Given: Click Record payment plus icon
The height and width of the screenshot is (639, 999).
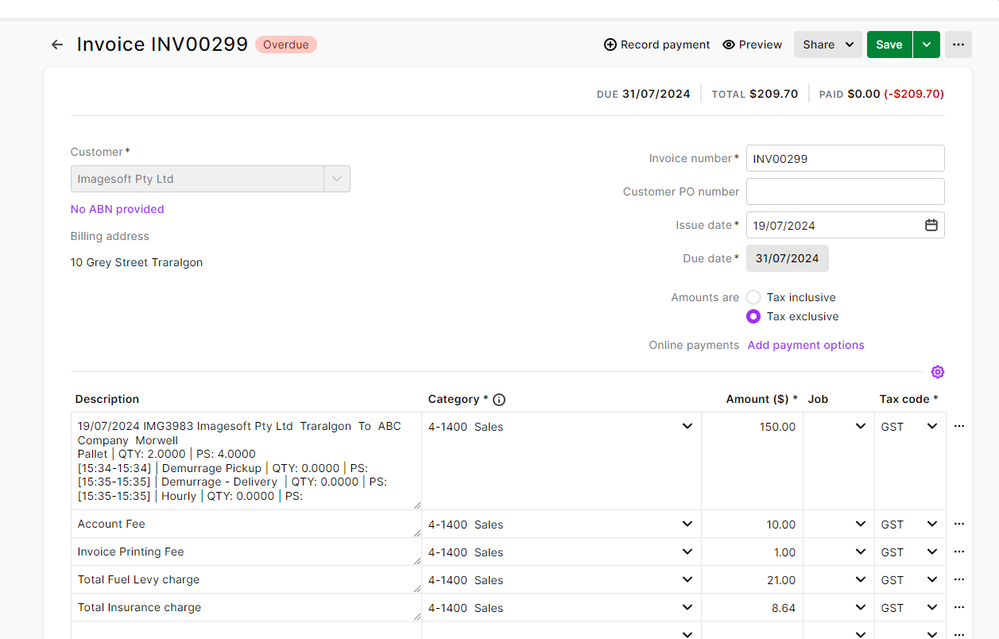Looking at the screenshot, I should [610, 45].
